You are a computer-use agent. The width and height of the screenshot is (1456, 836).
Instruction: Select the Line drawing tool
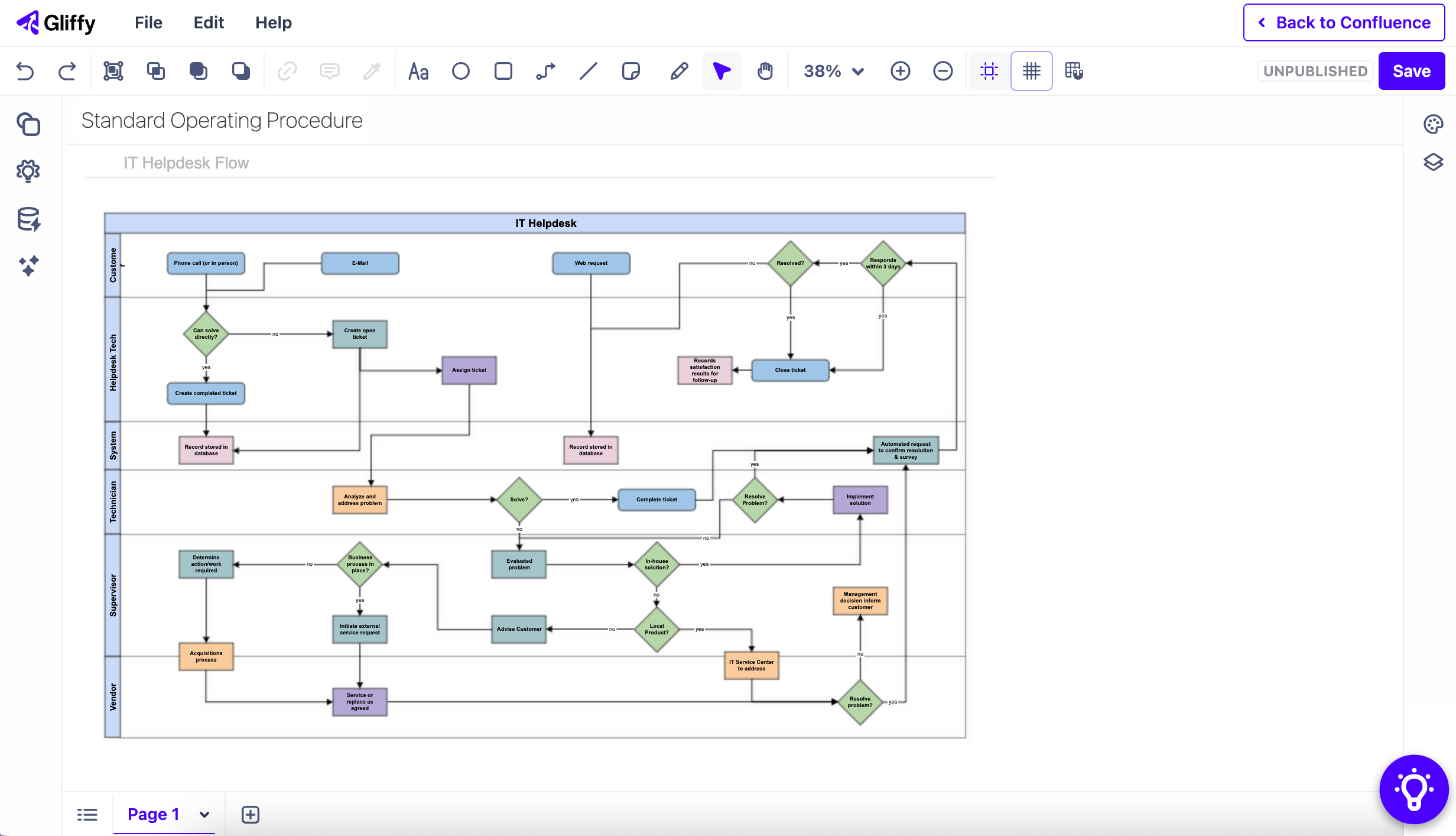589,72
